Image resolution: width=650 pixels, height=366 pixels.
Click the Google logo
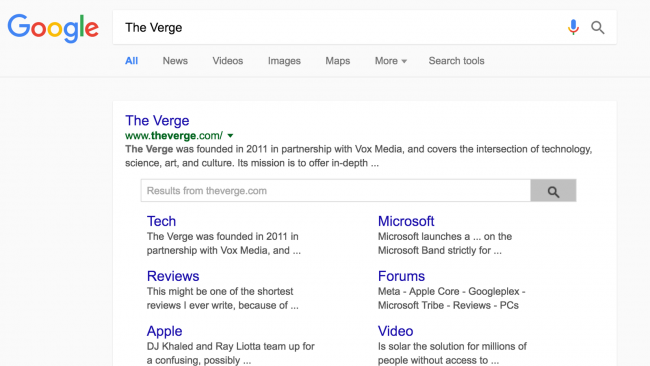tap(53, 28)
